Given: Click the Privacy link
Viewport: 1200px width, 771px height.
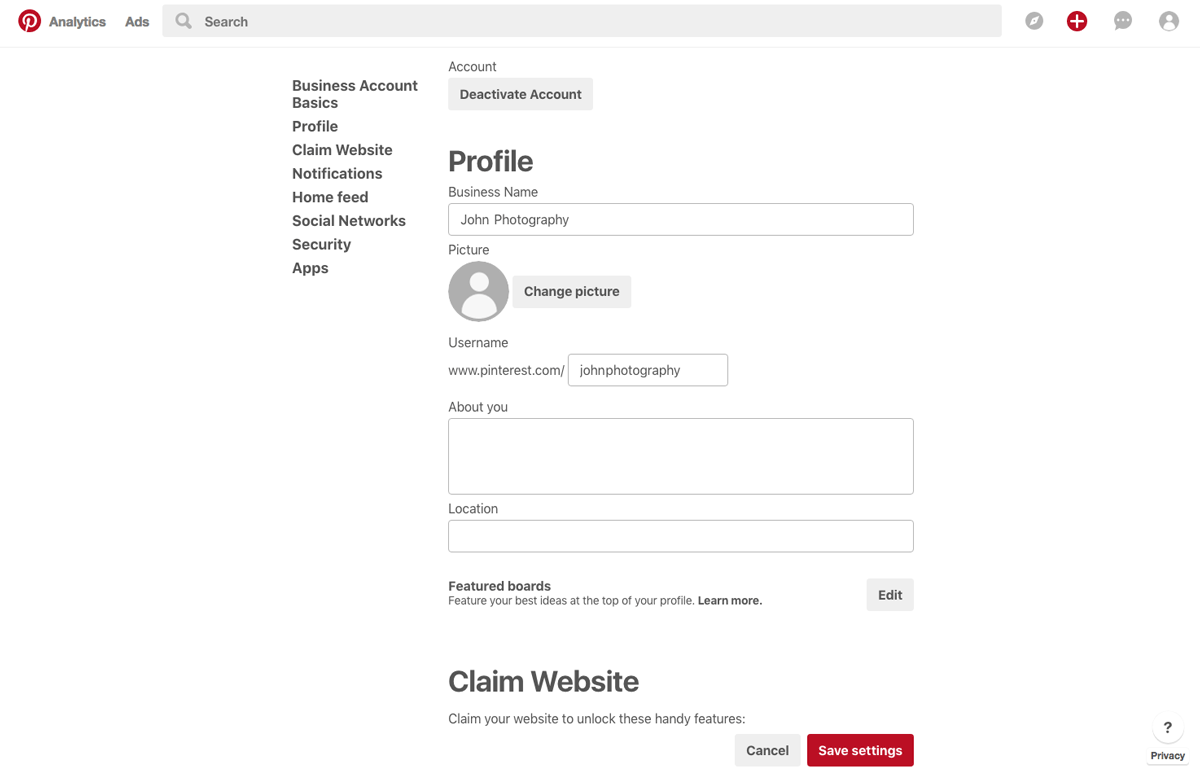Looking at the screenshot, I should pos(1166,756).
